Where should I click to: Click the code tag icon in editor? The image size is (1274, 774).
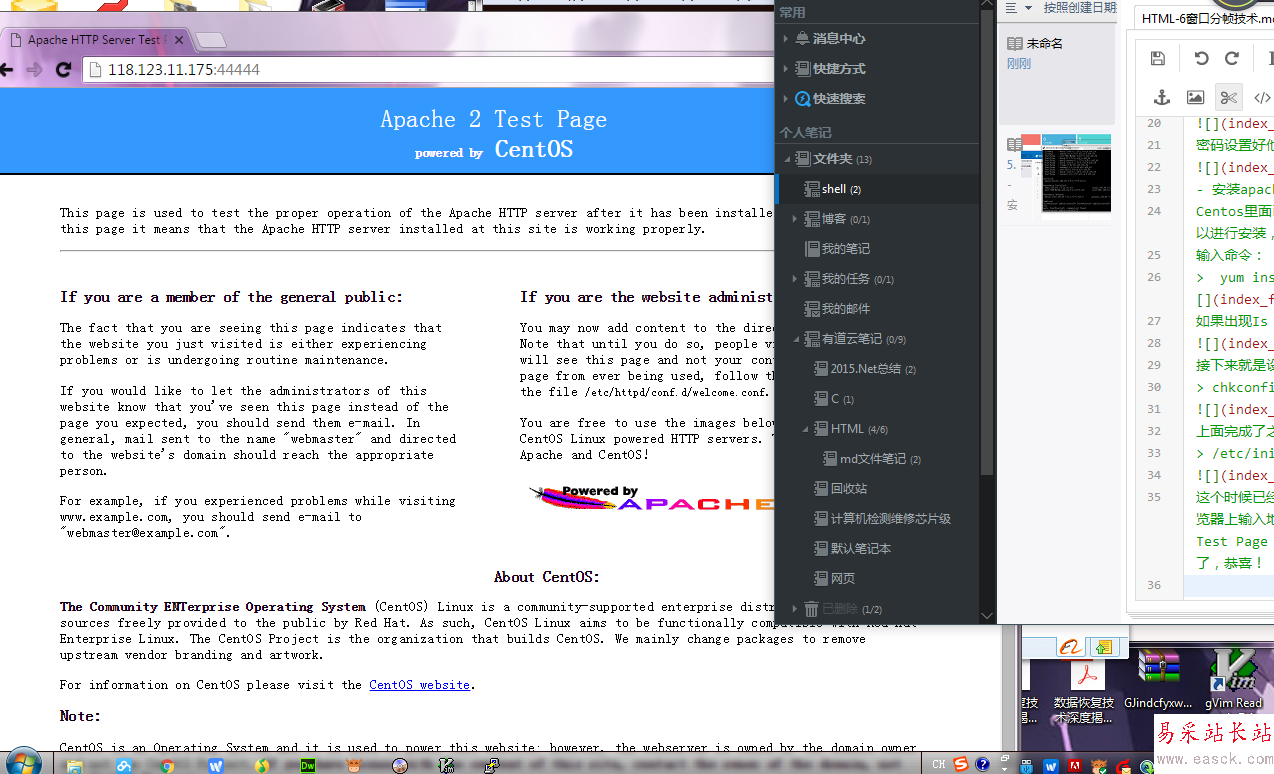click(x=1262, y=97)
